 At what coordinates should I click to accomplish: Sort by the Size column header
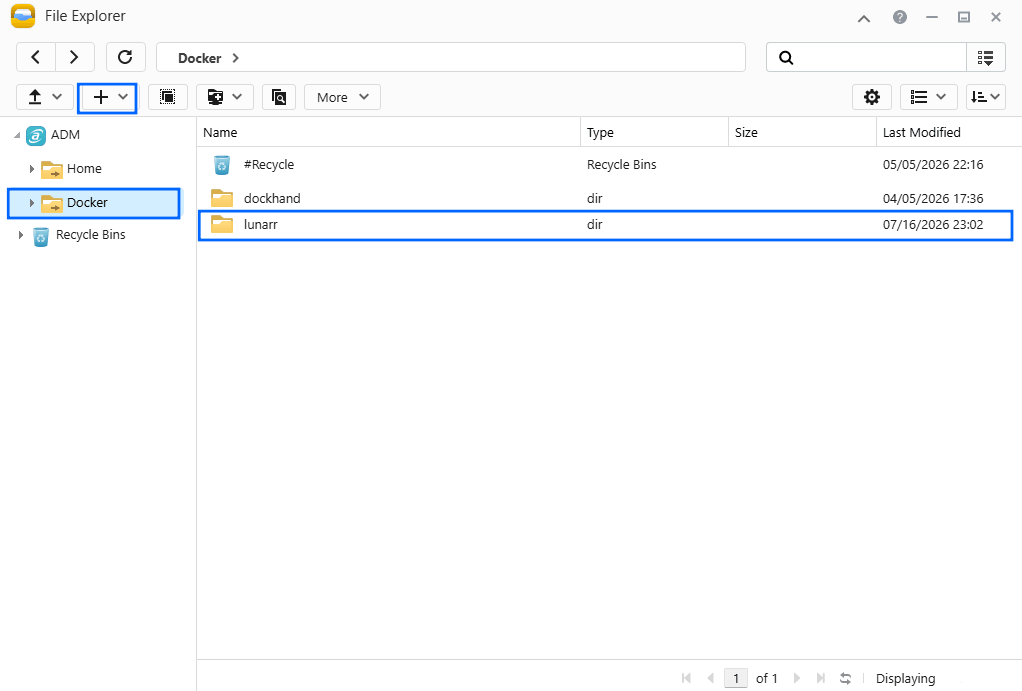802,132
